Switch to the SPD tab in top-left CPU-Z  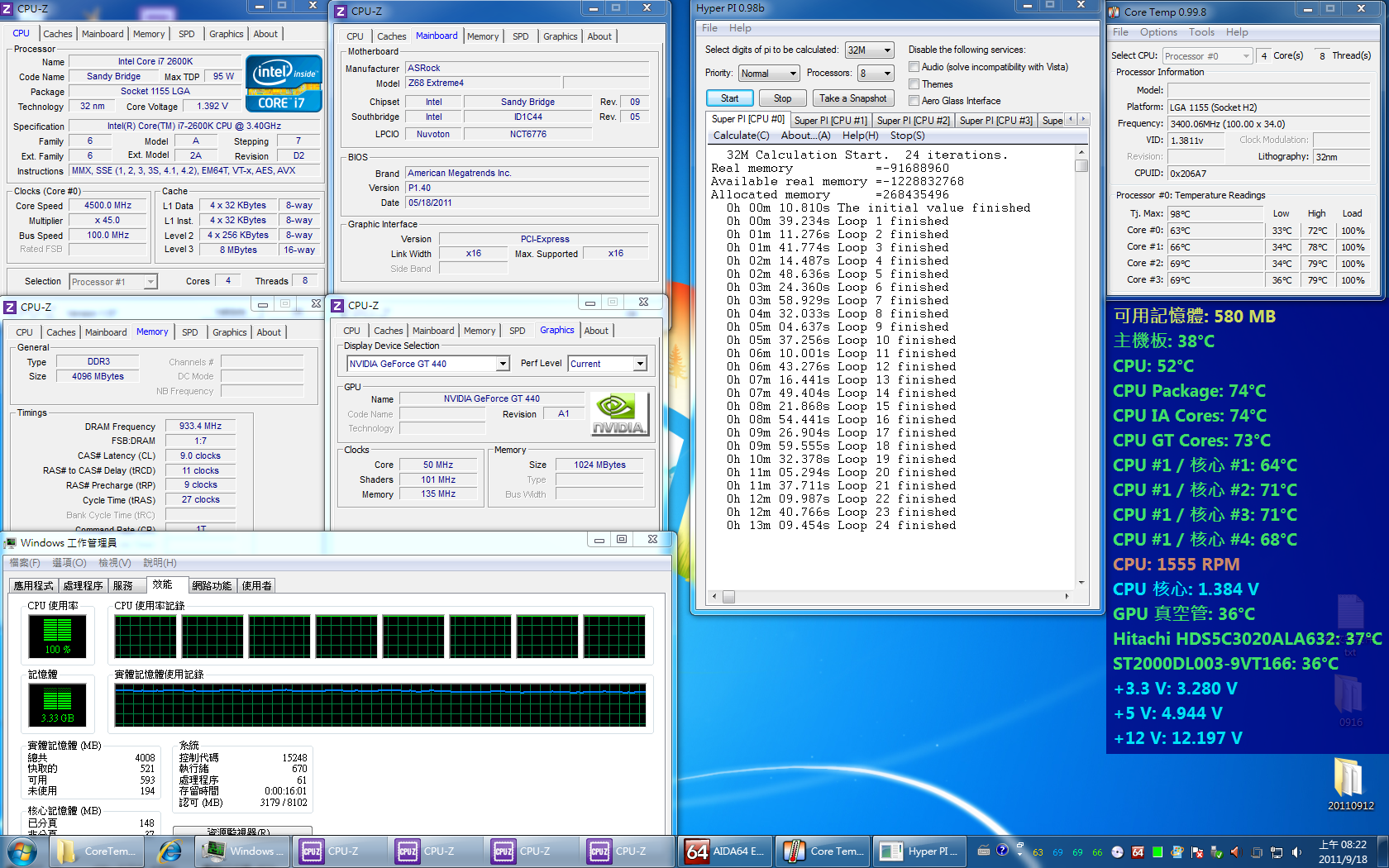(x=187, y=34)
